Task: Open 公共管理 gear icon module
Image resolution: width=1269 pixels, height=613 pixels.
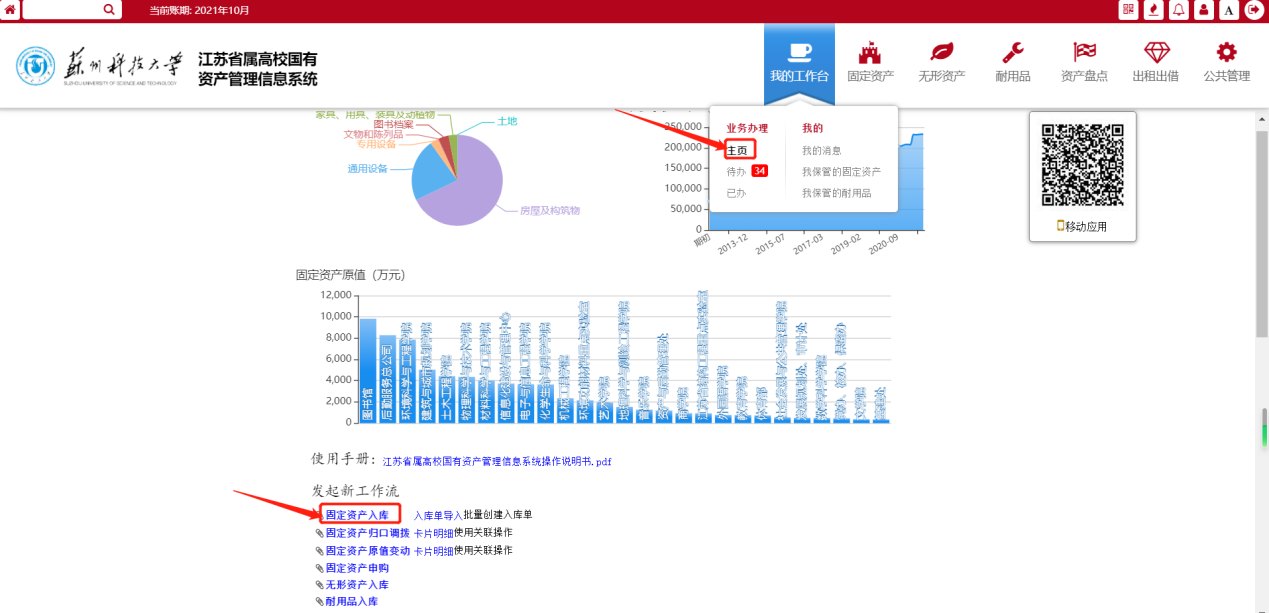Action: coord(1226,62)
